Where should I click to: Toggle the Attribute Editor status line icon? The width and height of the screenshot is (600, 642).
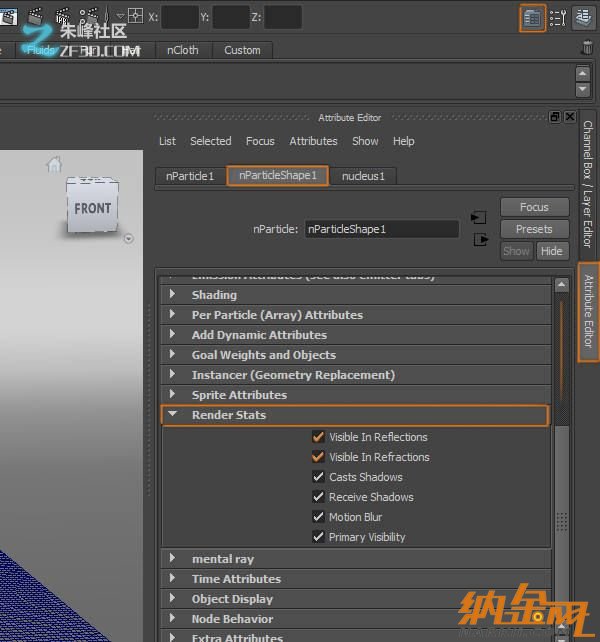pos(532,18)
